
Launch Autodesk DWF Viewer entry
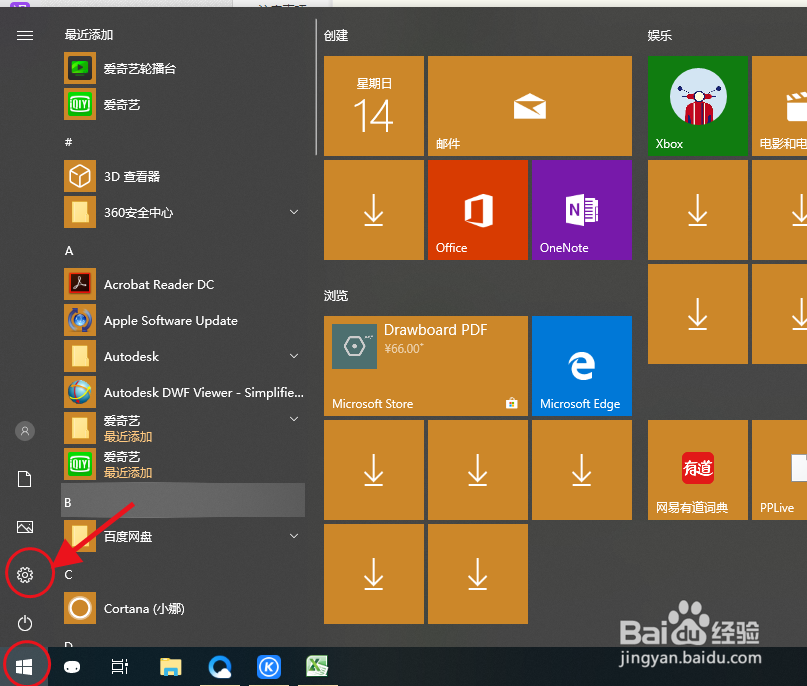point(184,392)
